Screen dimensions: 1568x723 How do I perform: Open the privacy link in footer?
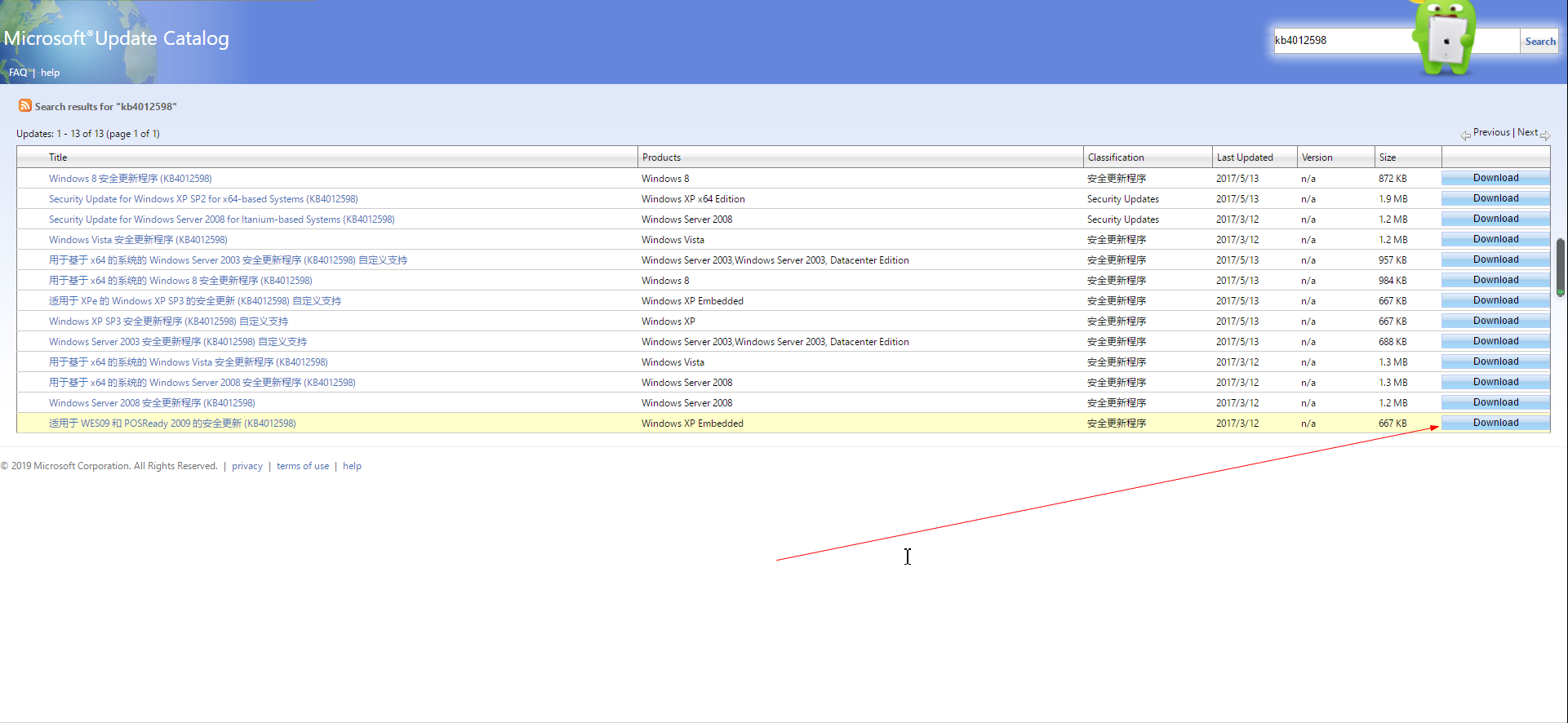coord(247,466)
